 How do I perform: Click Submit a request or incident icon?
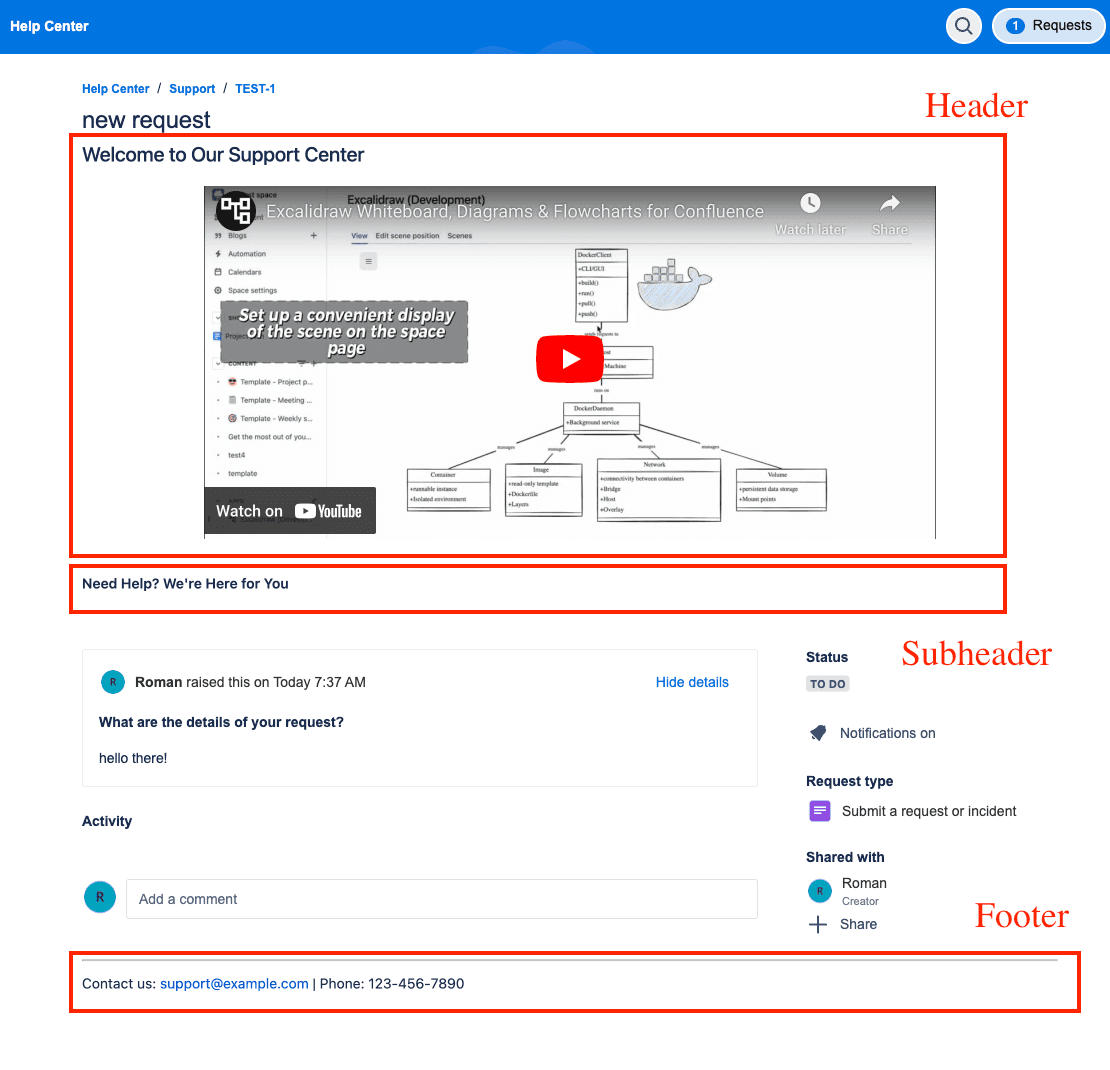tap(819, 811)
